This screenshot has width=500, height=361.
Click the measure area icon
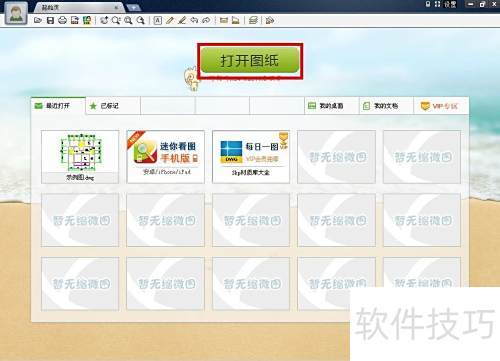point(236,21)
